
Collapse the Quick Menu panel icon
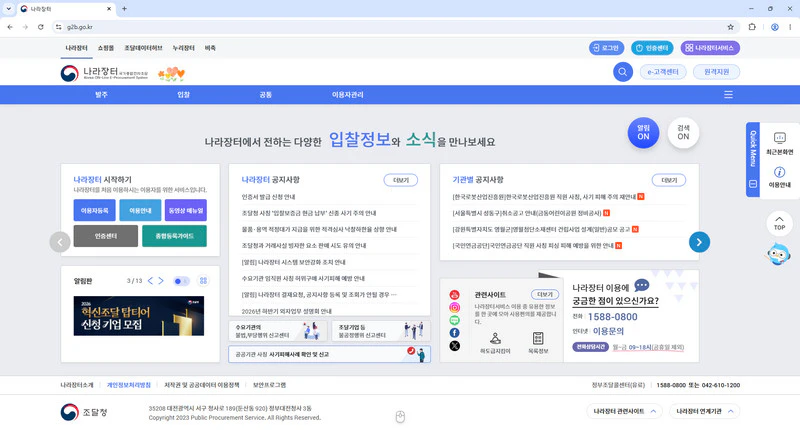coord(753,184)
